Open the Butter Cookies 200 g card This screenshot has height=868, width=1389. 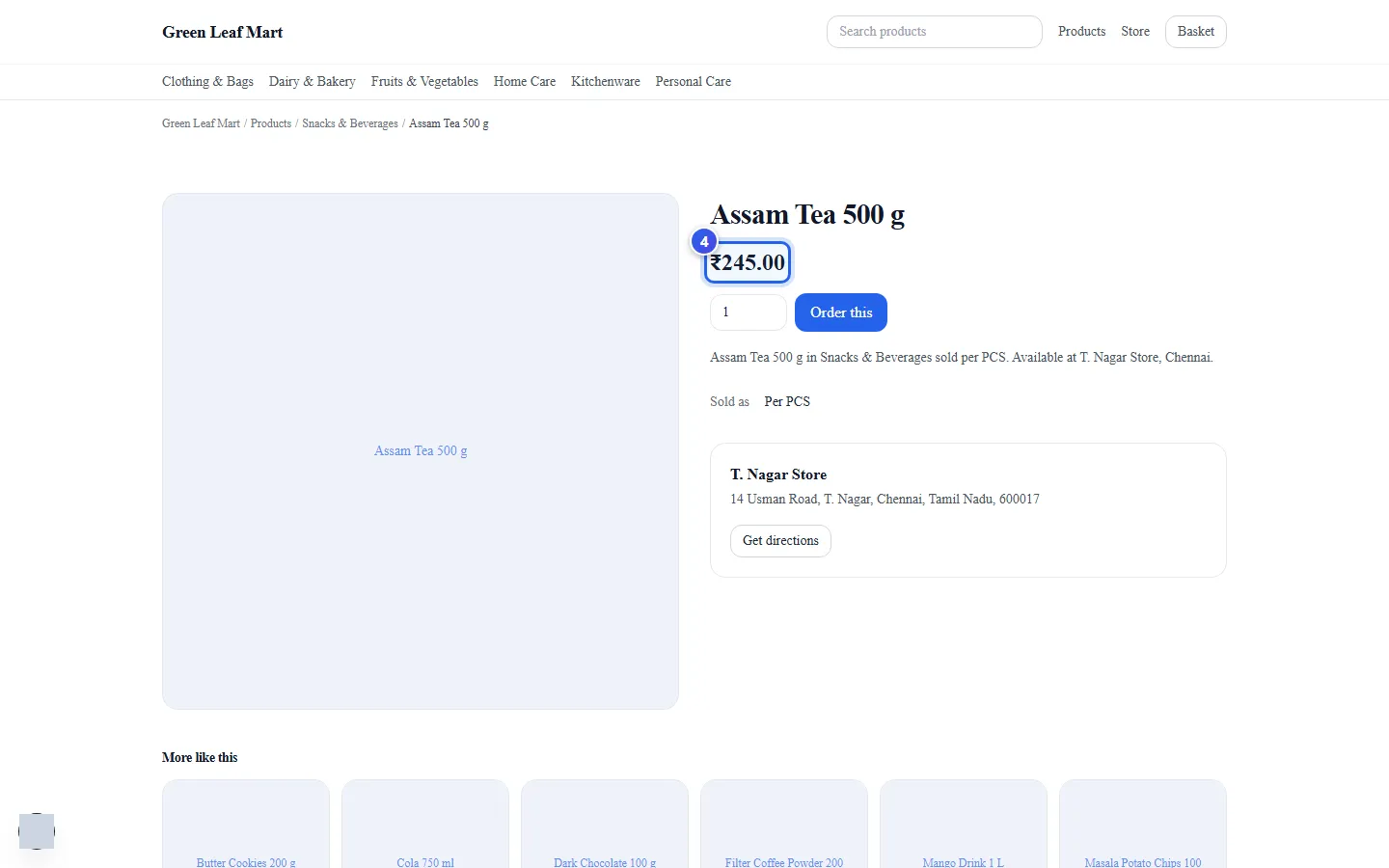(x=246, y=825)
